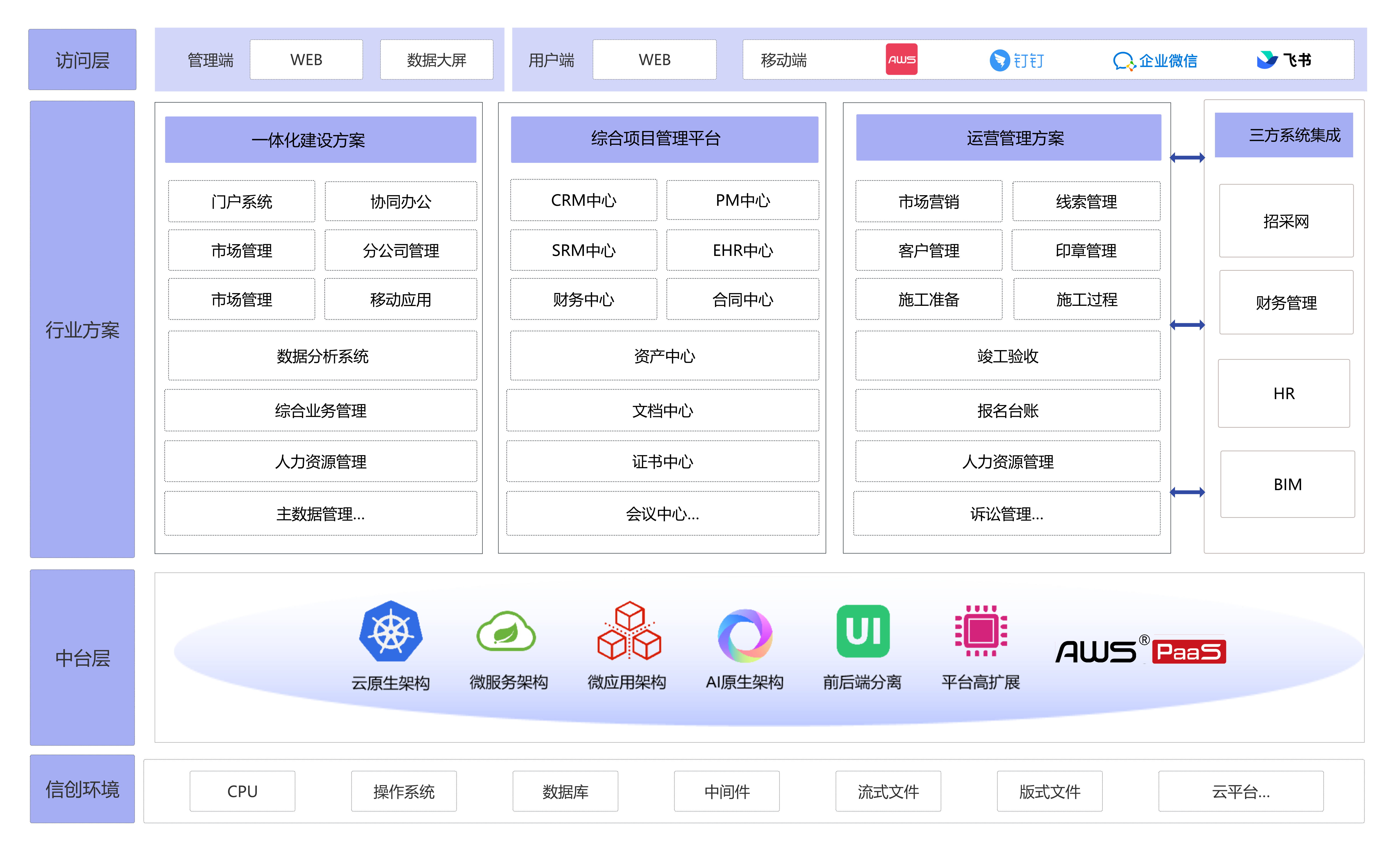Image resolution: width=1400 pixels, height=865 pixels.
Task: Open the PM中心 module
Action: pos(743,200)
